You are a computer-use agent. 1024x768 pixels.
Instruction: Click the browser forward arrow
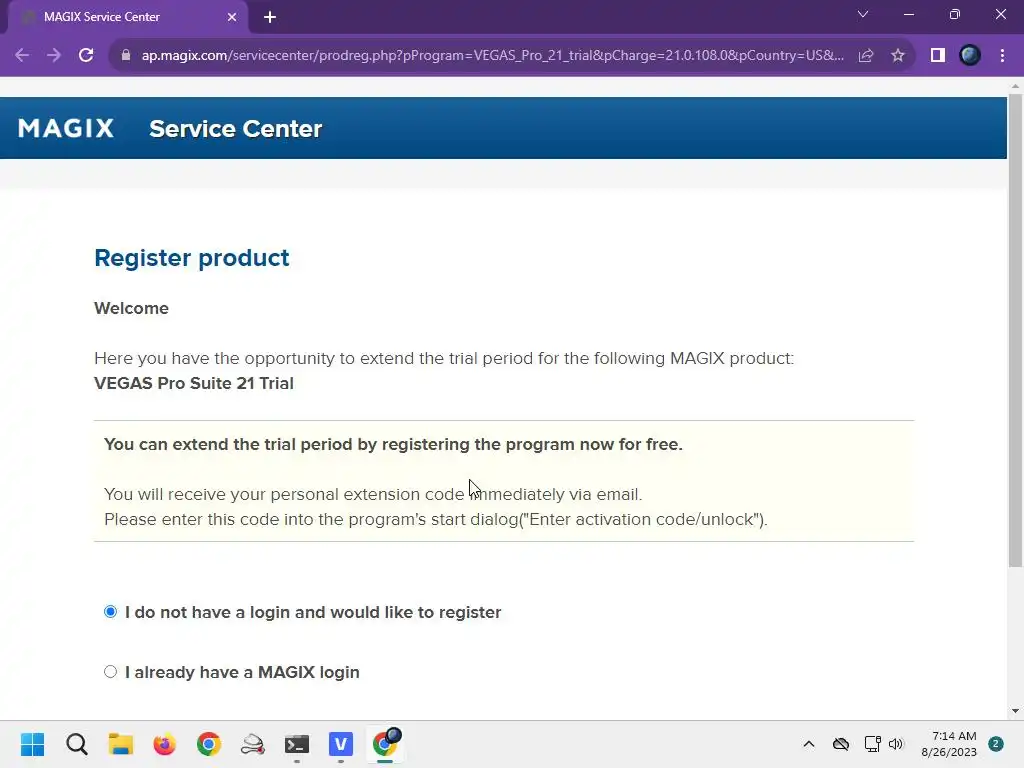click(54, 56)
